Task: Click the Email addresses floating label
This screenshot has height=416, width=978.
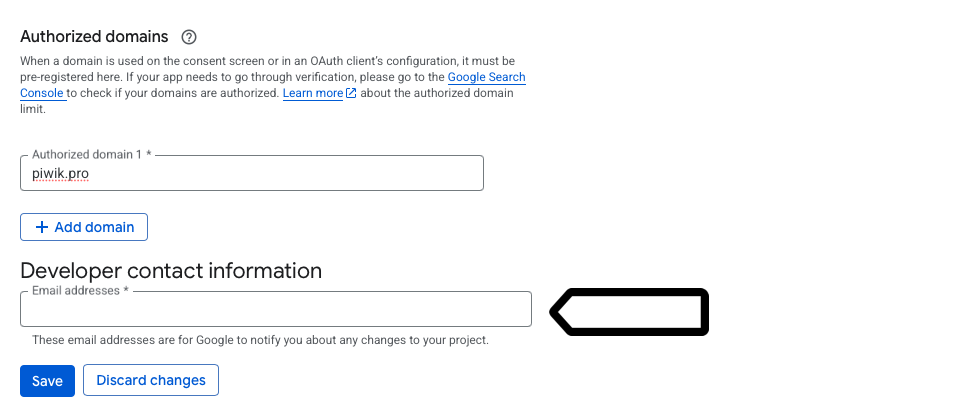Action: (x=80, y=290)
